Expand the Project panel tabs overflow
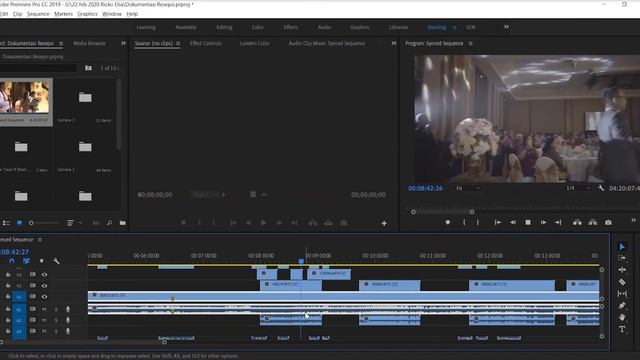The width and height of the screenshot is (640, 360). [123, 43]
